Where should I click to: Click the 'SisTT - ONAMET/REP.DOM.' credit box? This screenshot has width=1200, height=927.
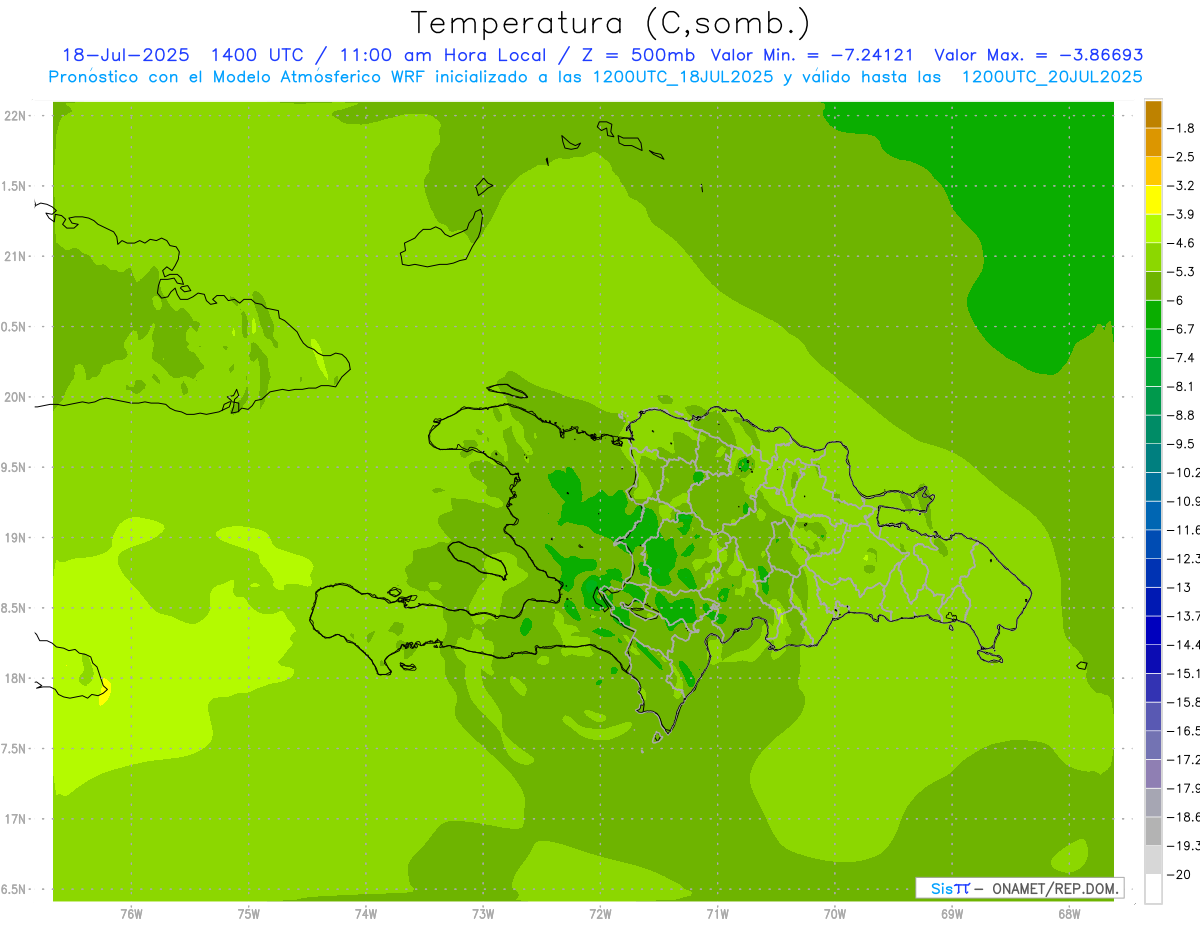(1019, 888)
